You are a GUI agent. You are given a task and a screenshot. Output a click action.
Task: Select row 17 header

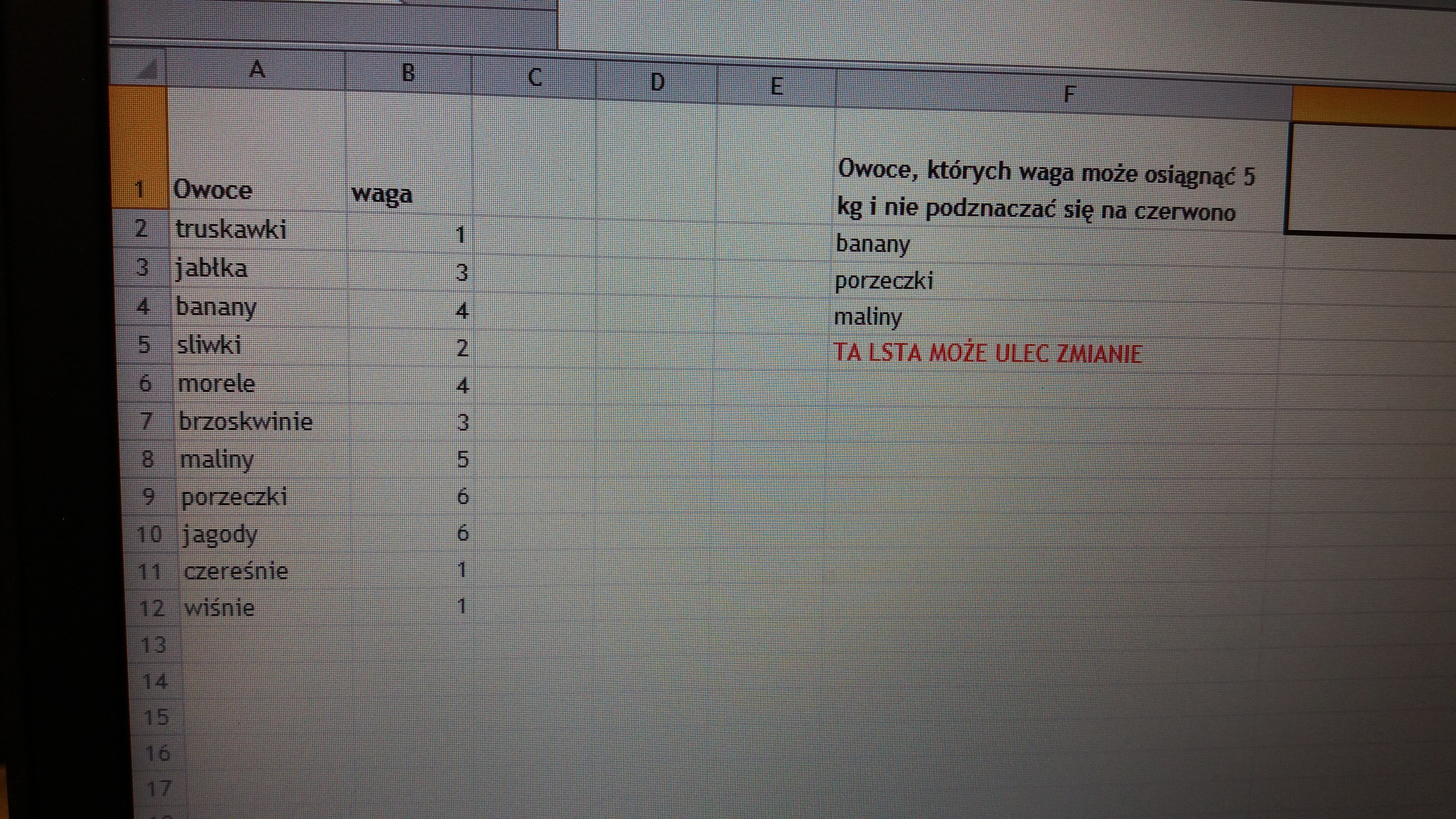click(159, 788)
